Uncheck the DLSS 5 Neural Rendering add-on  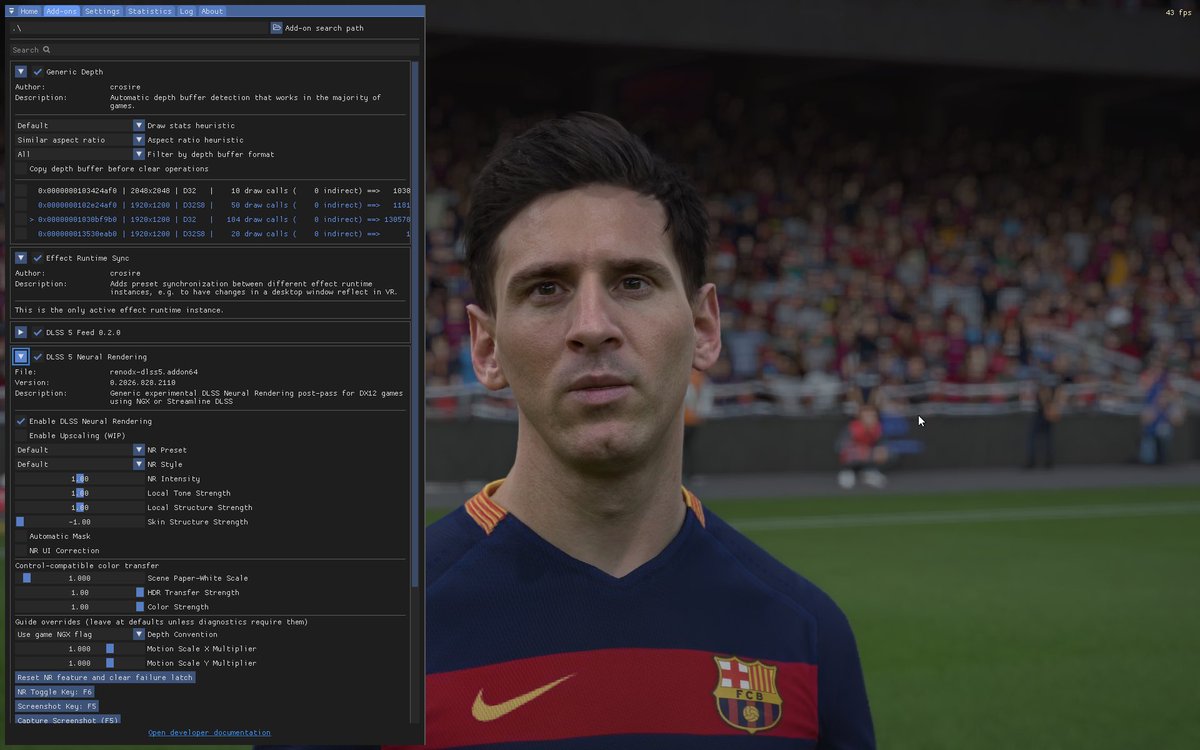pos(38,357)
